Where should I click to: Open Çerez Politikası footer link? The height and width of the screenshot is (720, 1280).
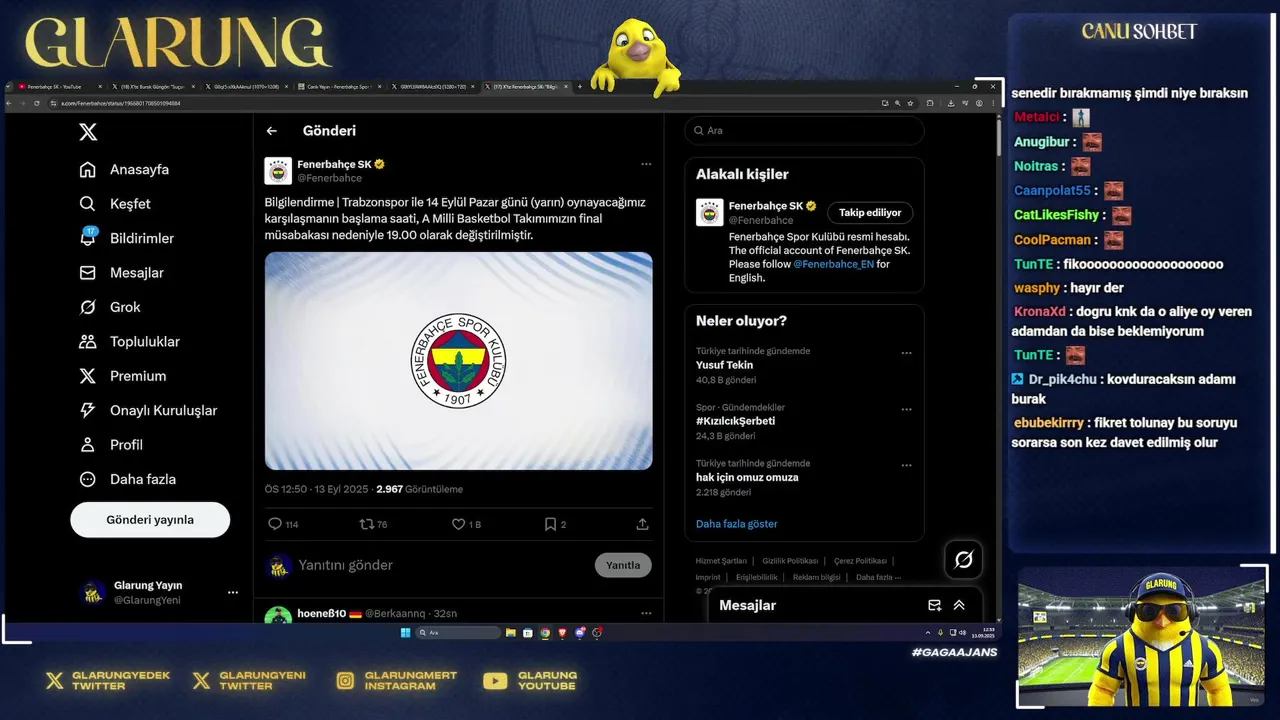[860, 561]
